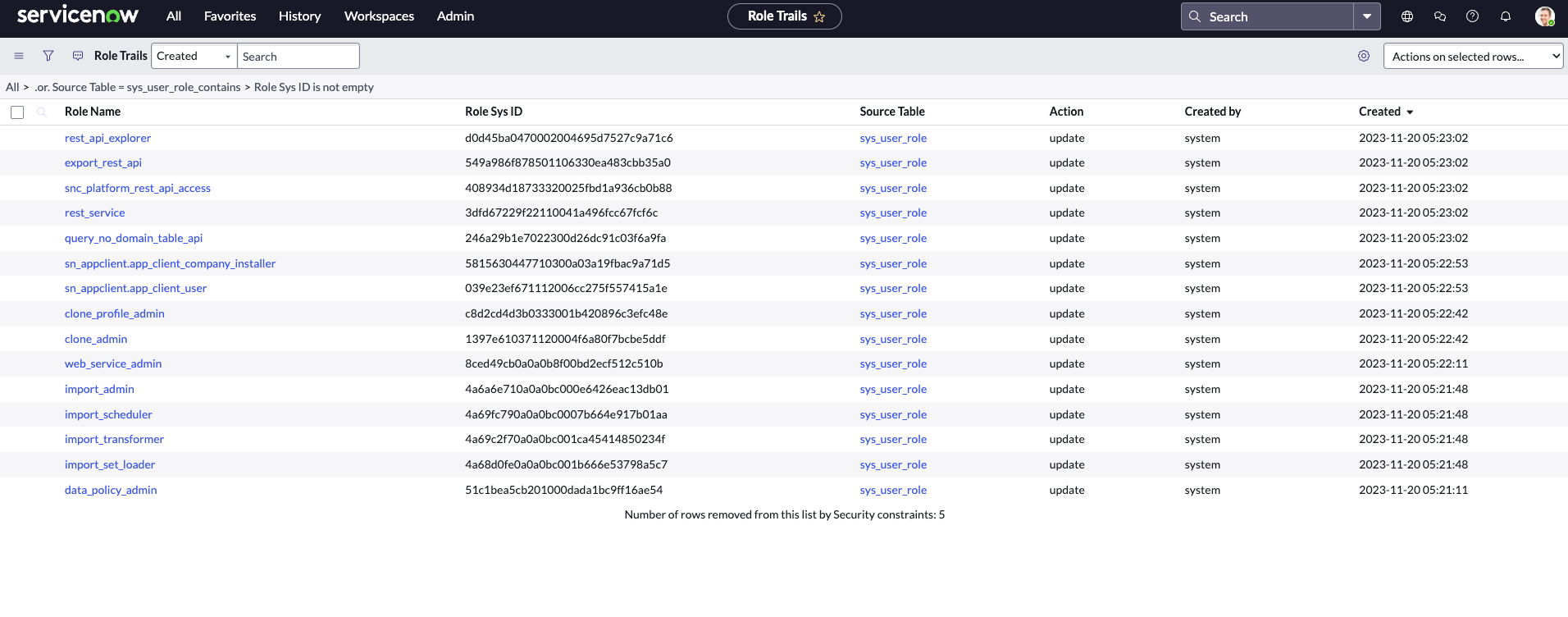The height and width of the screenshot is (617, 1568).
Task: Open the import_set_loader role link
Action: (x=110, y=464)
